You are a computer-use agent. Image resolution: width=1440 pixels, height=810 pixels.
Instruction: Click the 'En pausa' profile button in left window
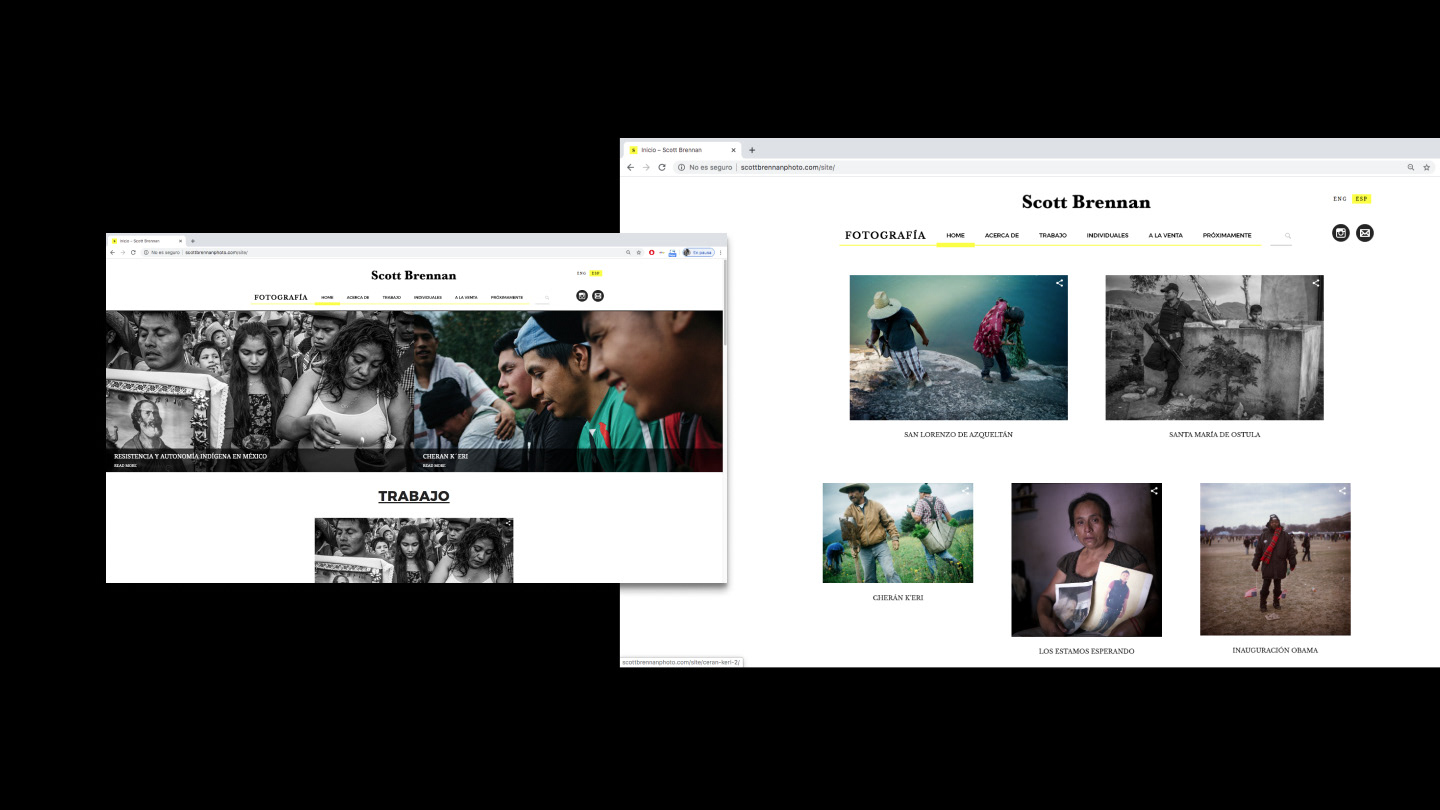click(698, 252)
